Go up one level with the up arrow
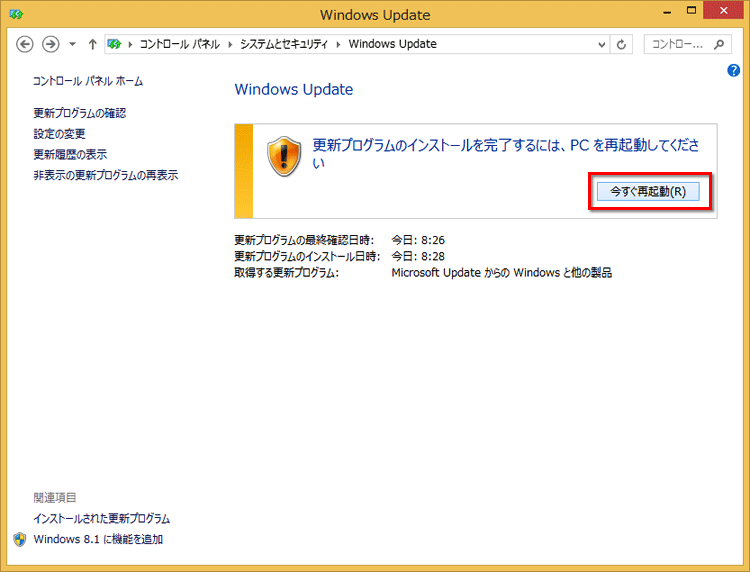Screen dimensions: 750x572 pyautogui.click(x=92, y=44)
